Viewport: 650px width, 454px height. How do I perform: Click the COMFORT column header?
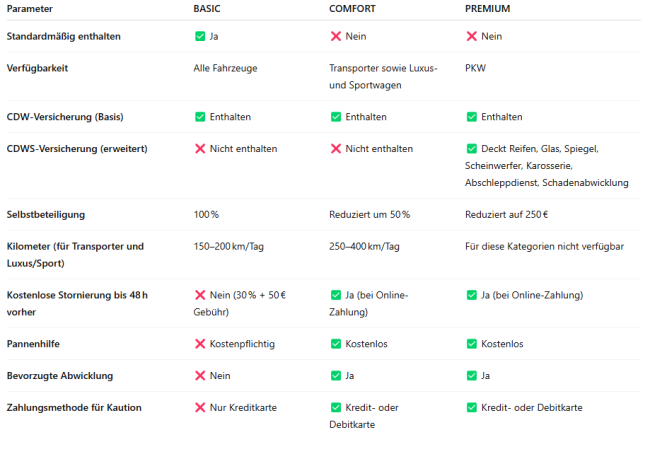point(352,9)
